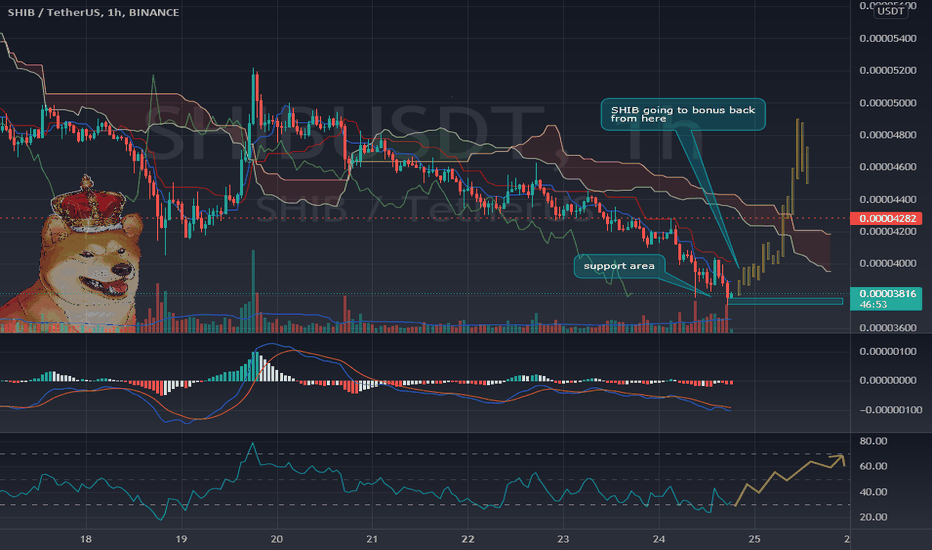Select the 'support area' callout annotation

click(619, 266)
